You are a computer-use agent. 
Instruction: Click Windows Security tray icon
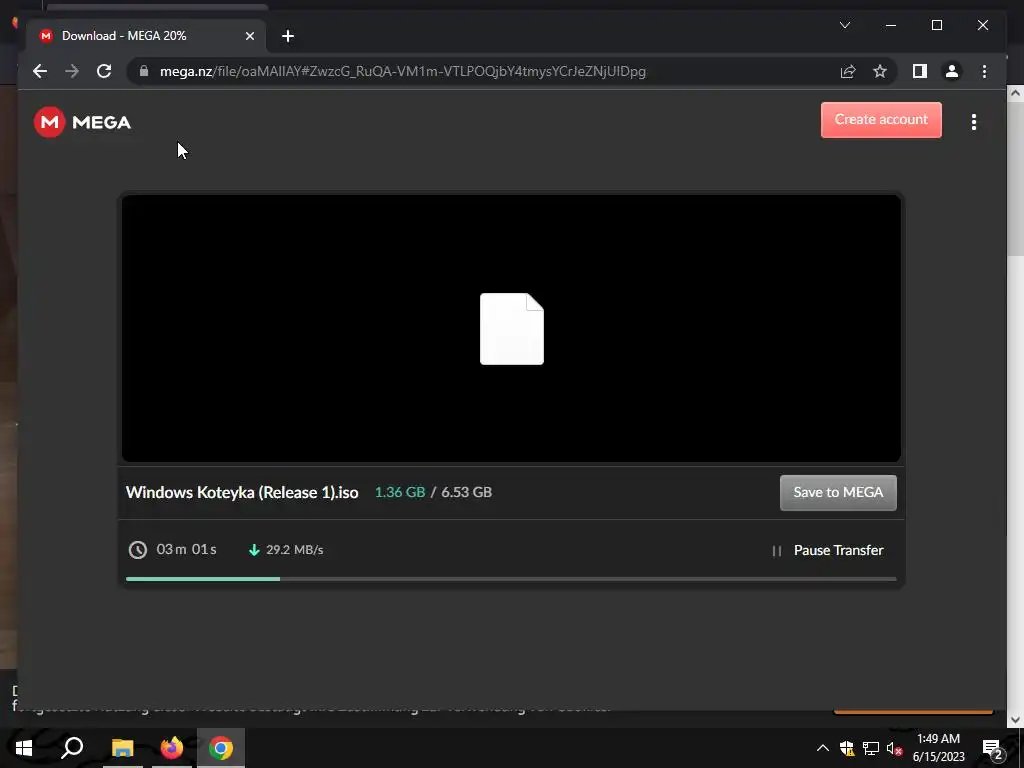(847, 748)
